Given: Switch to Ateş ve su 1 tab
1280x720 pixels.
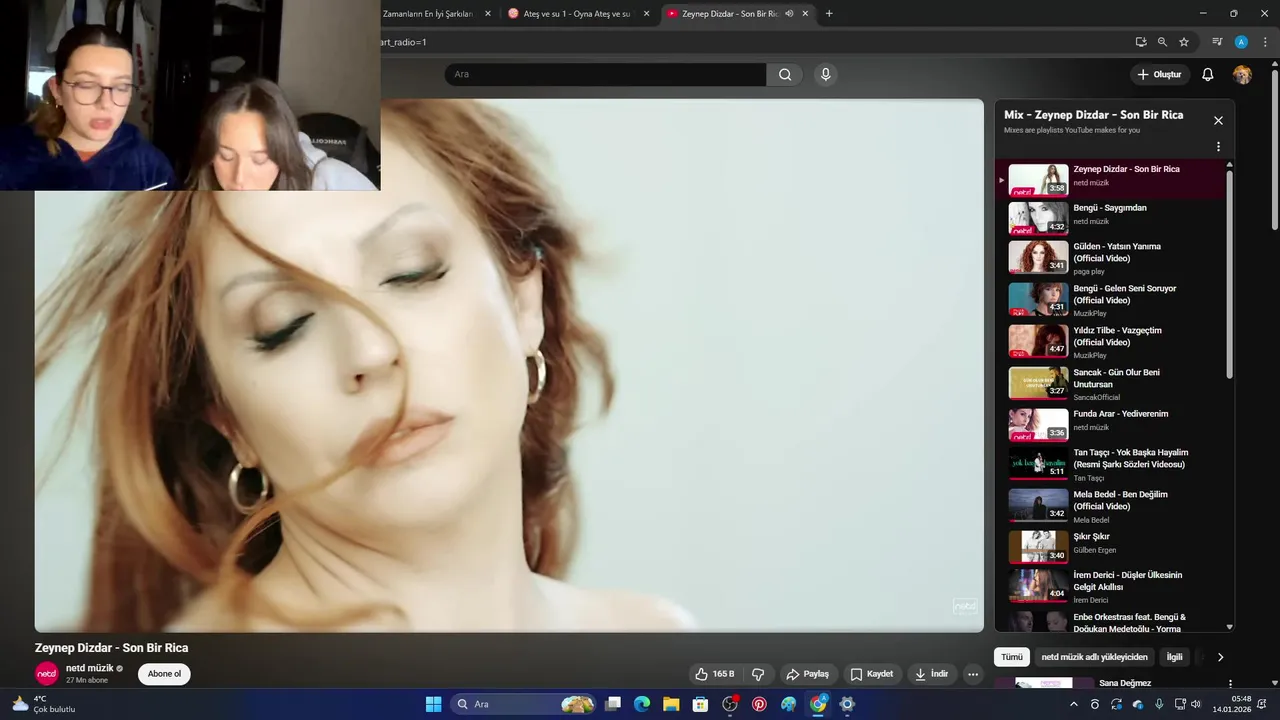Looking at the screenshot, I should coord(577,14).
